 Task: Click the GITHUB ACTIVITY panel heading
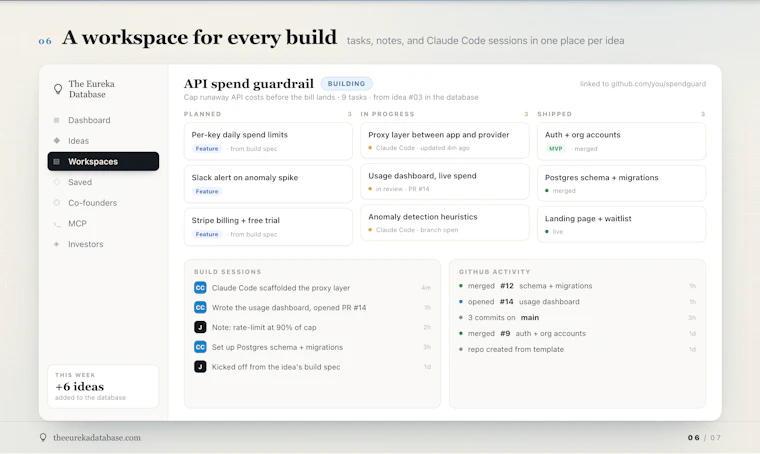494,272
